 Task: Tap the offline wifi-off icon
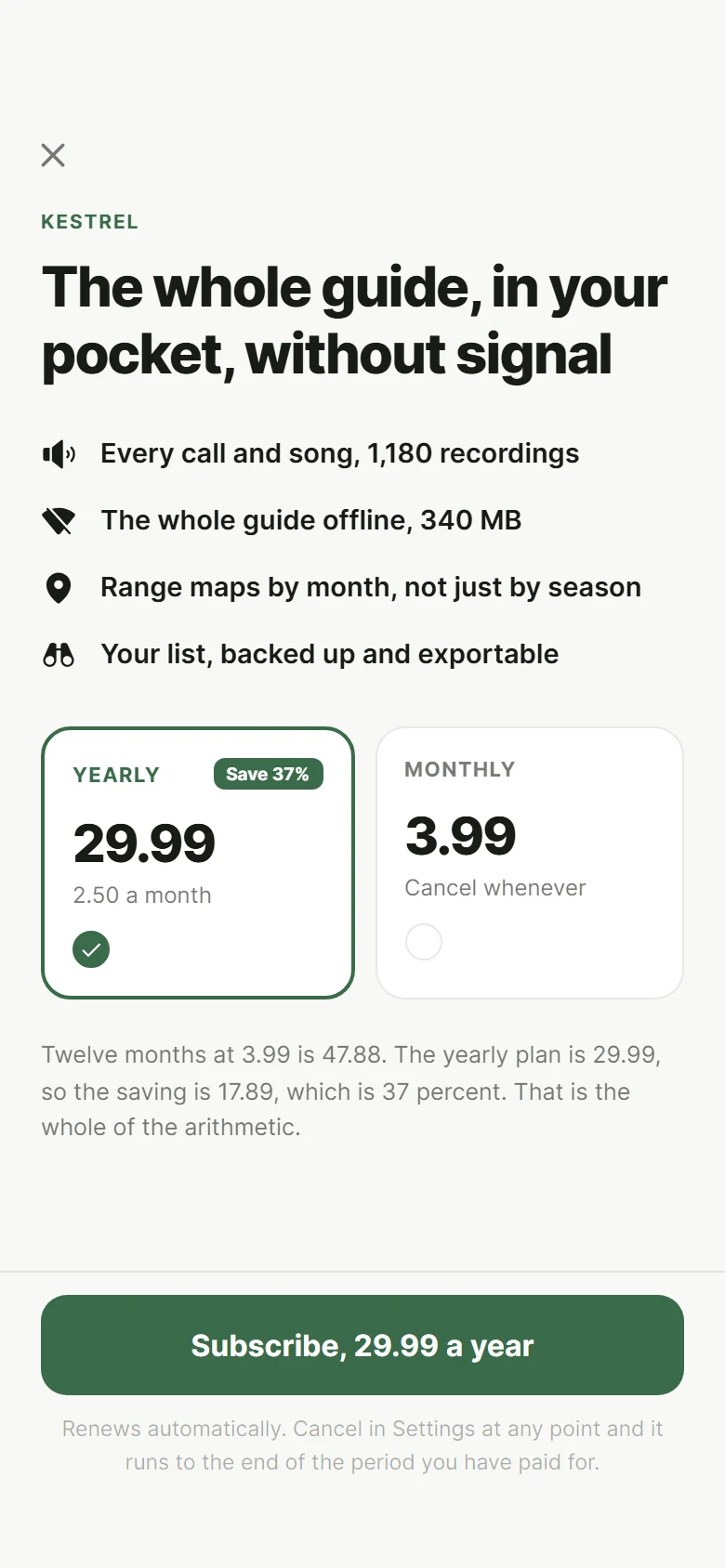coord(59,521)
